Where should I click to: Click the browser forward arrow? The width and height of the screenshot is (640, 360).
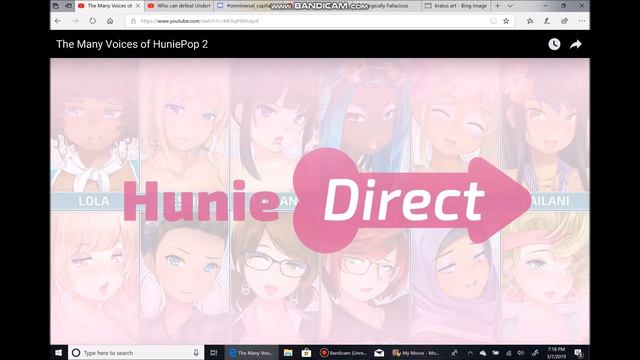coord(76,21)
